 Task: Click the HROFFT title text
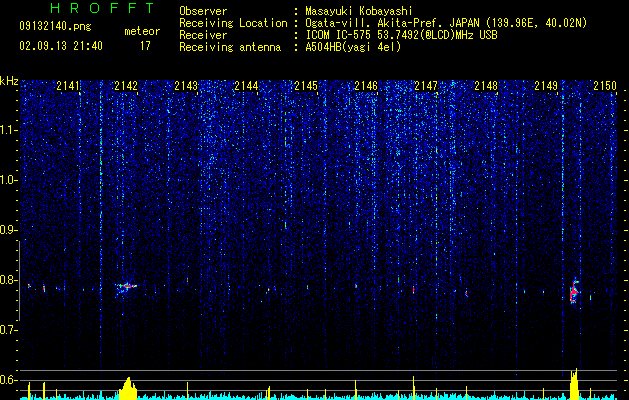coord(102,8)
